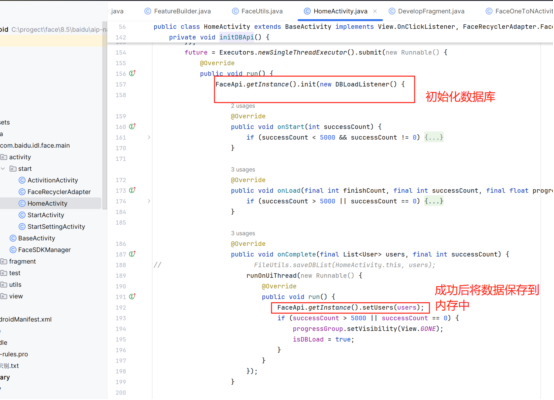
Task: Place cursor on setUsers(users) call
Action: click(x=393, y=308)
